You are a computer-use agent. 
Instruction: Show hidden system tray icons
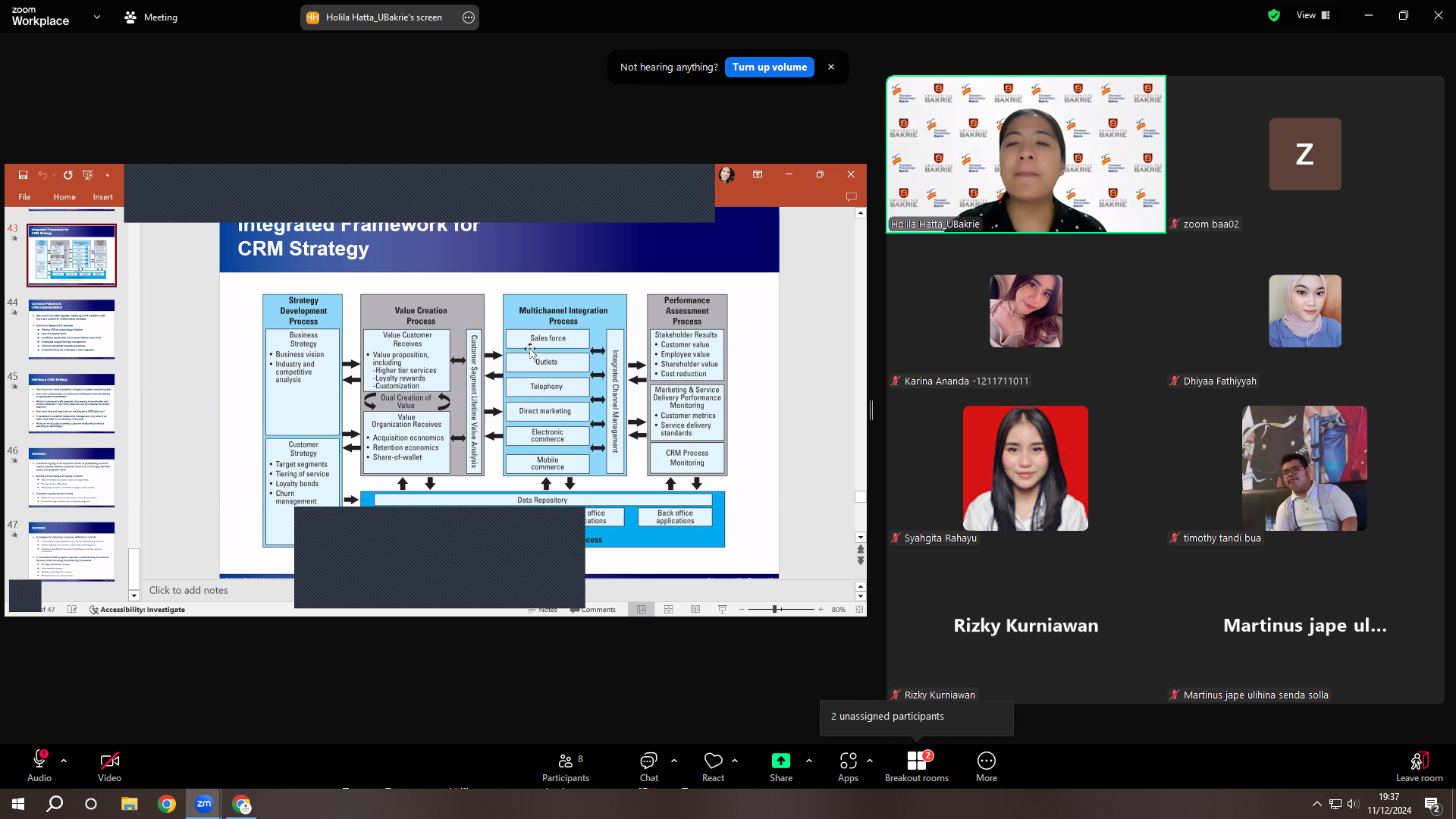pyautogui.click(x=1317, y=804)
